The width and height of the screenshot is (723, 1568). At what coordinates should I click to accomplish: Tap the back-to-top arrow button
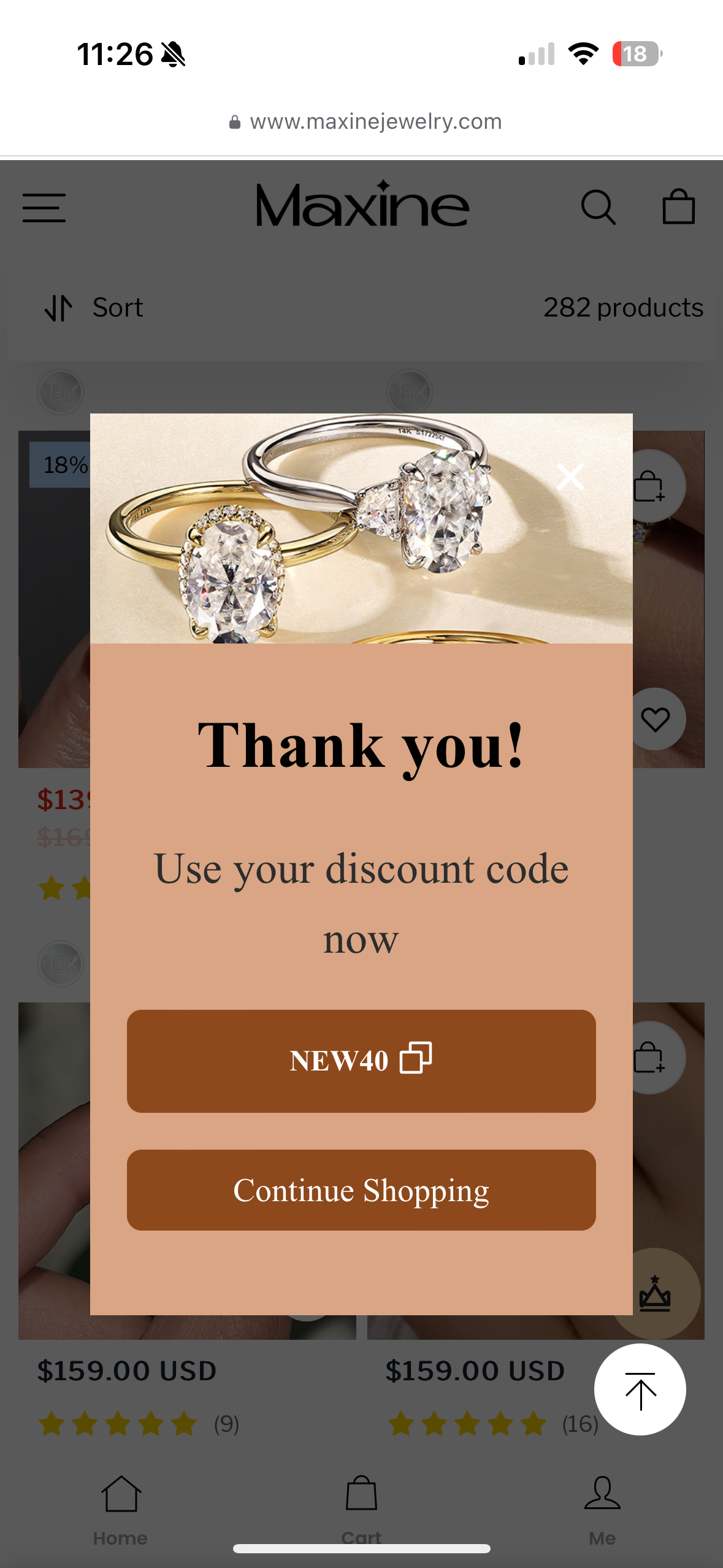pos(640,1389)
